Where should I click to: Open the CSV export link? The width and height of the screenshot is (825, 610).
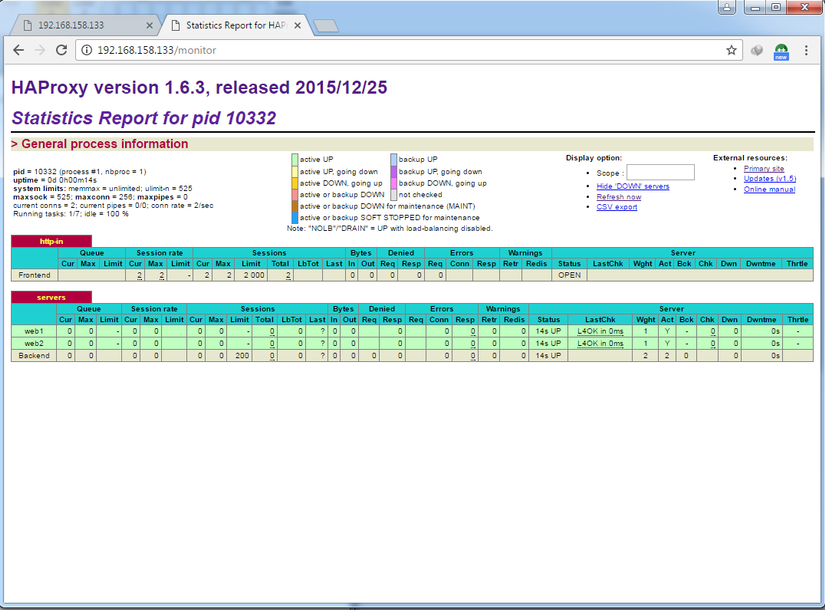point(617,207)
